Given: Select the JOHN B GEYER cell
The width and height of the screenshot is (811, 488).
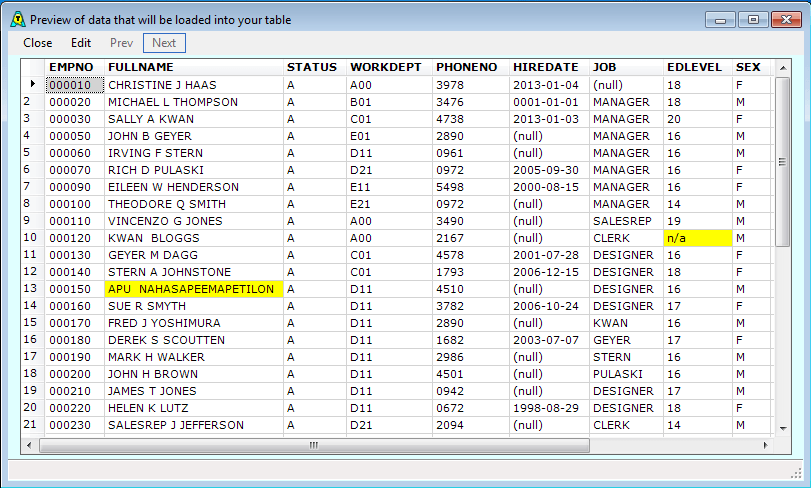Looking at the screenshot, I should [x=194, y=136].
